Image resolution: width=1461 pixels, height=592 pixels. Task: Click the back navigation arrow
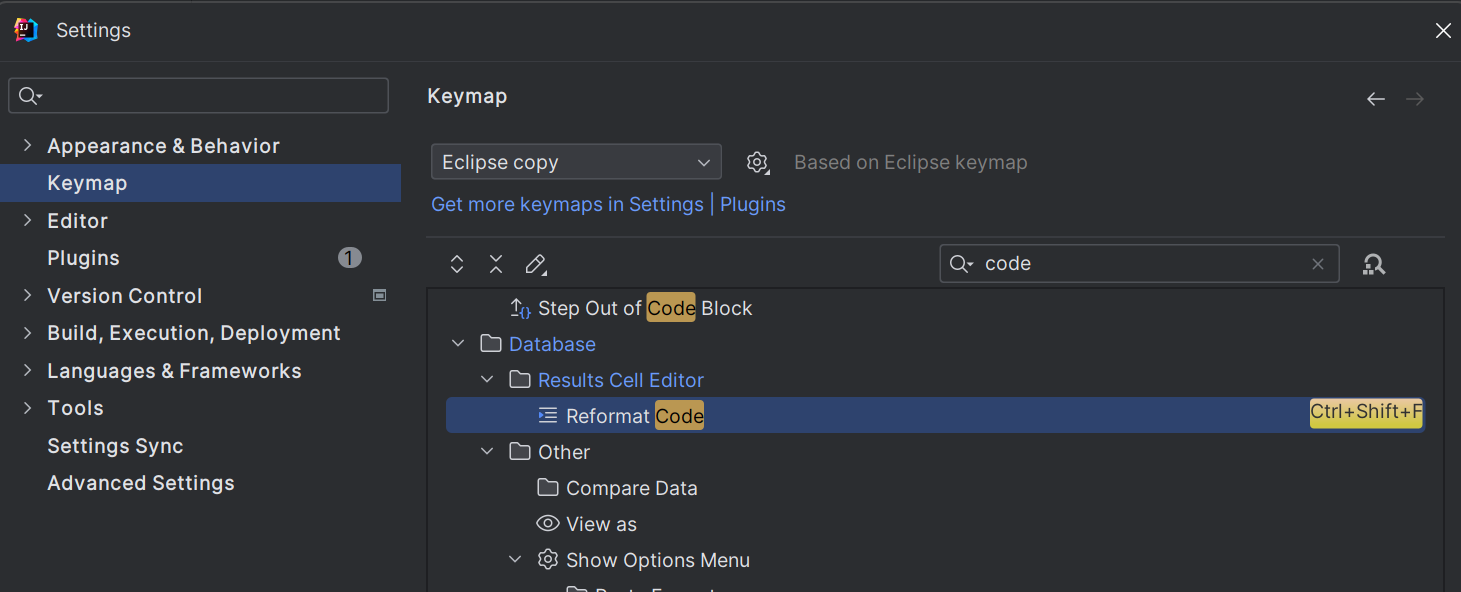1376,99
